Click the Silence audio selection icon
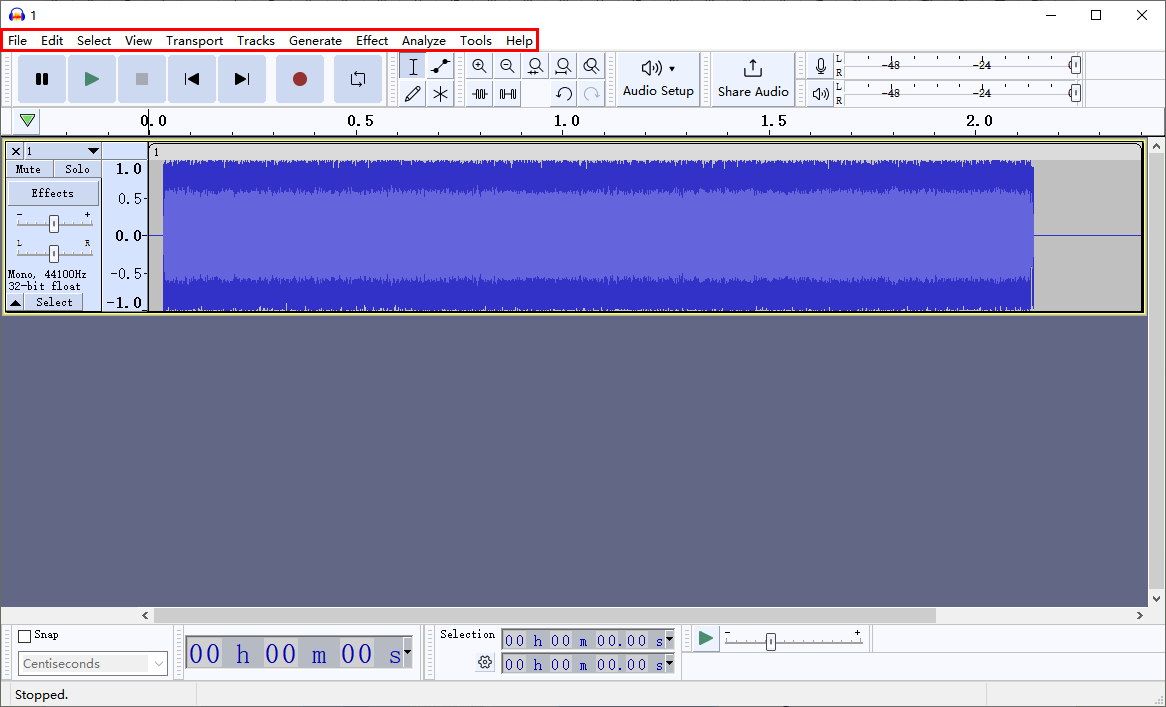 (507, 94)
